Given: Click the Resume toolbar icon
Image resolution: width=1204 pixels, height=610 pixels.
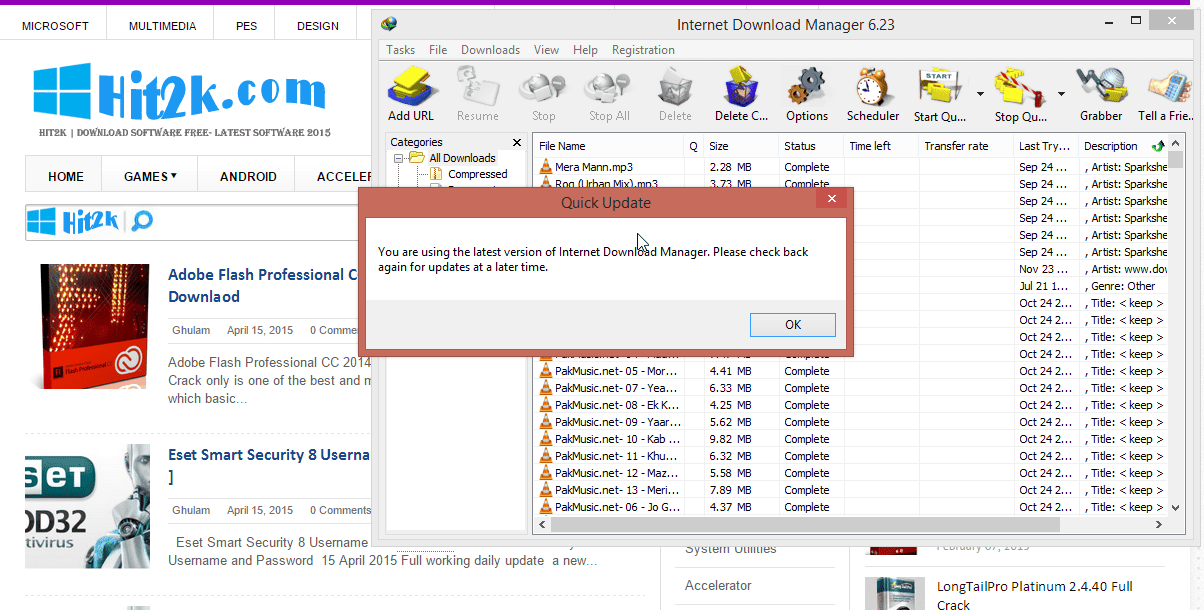Looking at the screenshot, I should click(x=477, y=88).
